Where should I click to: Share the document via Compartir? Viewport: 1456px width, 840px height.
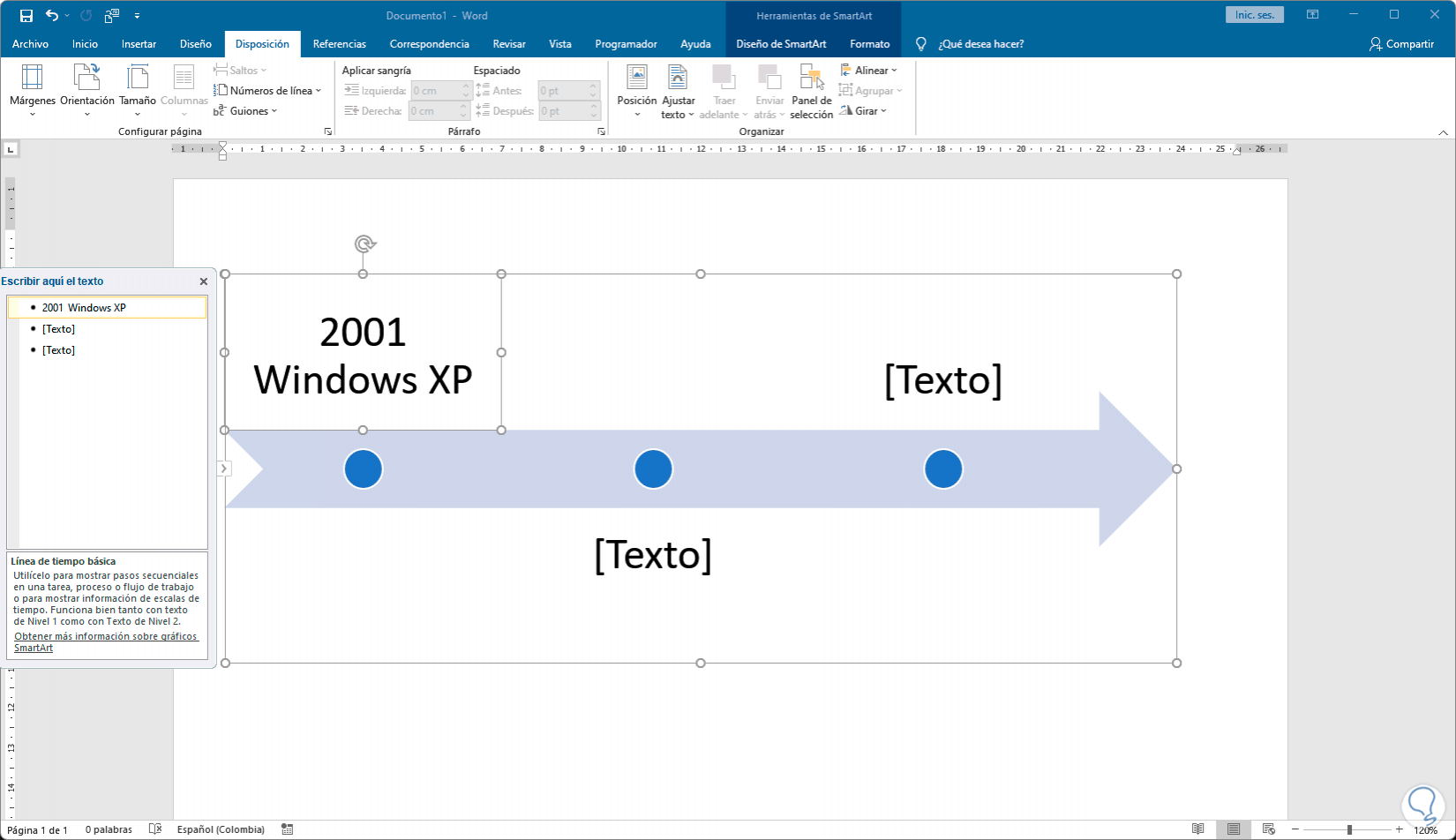tap(1402, 44)
